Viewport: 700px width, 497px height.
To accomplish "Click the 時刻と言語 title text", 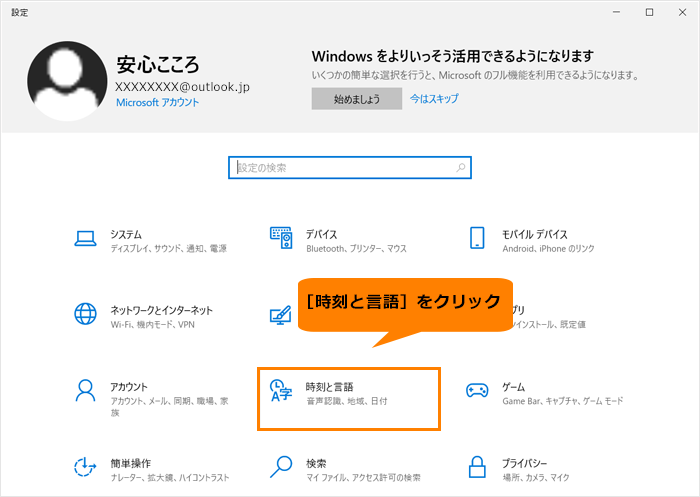I will (x=329, y=387).
